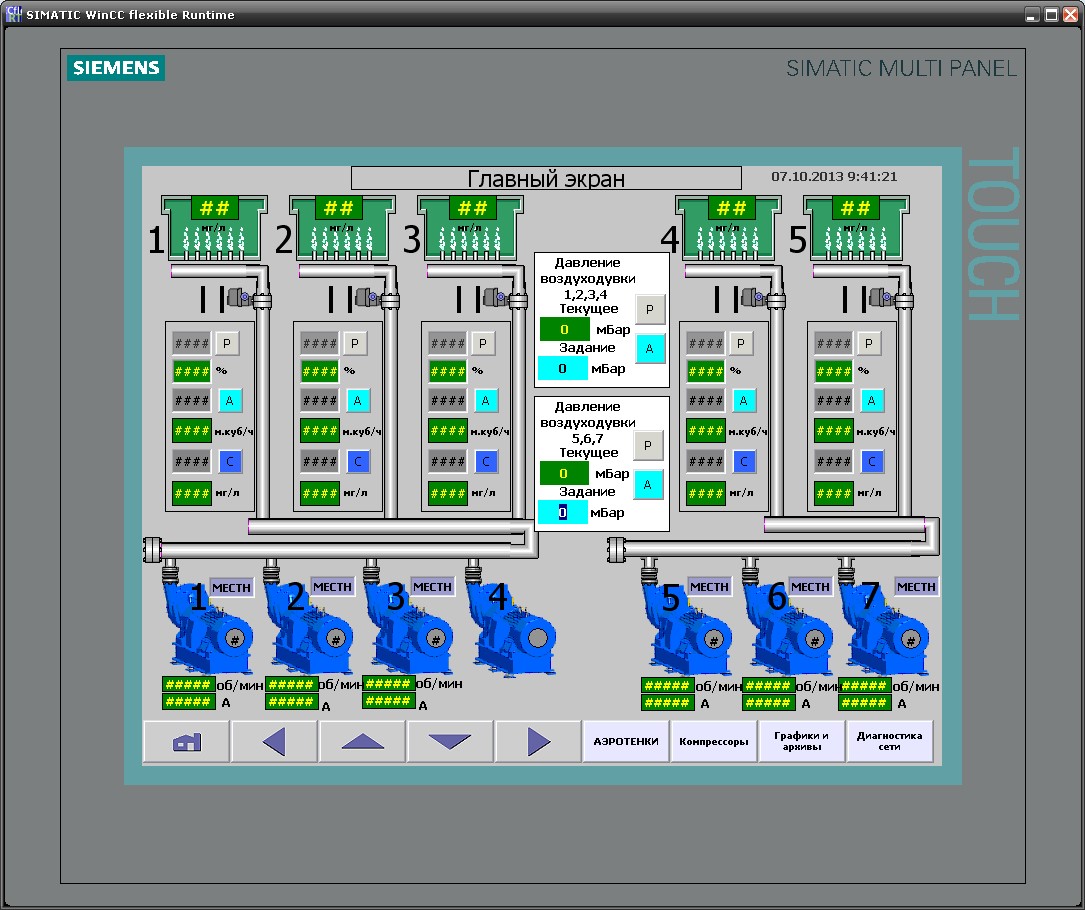Switch tank 5 to P mode
Image resolution: width=1085 pixels, height=910 pixels.
point(869,343)
